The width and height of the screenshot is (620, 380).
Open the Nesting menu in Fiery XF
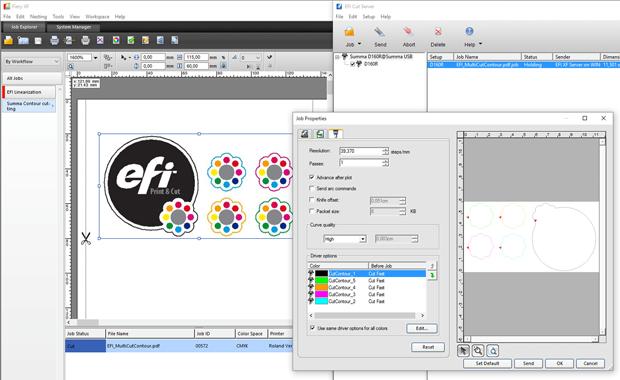(x=38, y=17)
